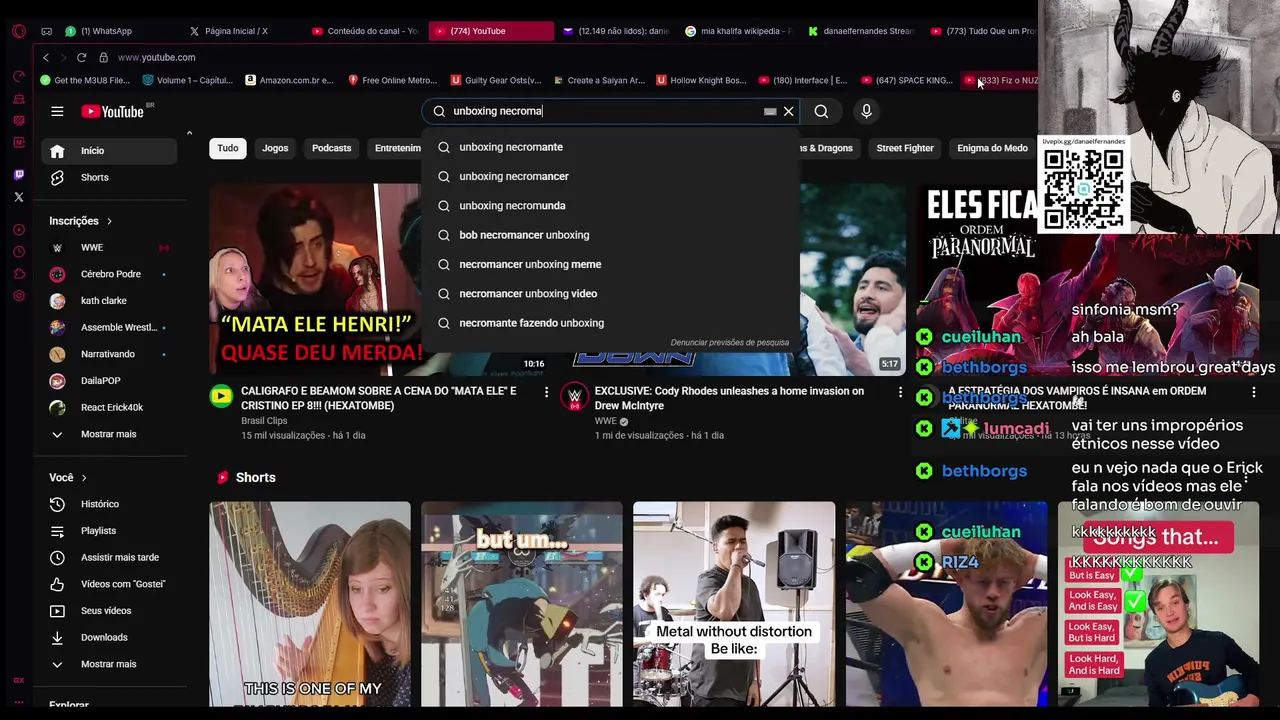Clear the search text with the X icon
The width and height of the screenshot is (1280, 720).
(788, 111)
